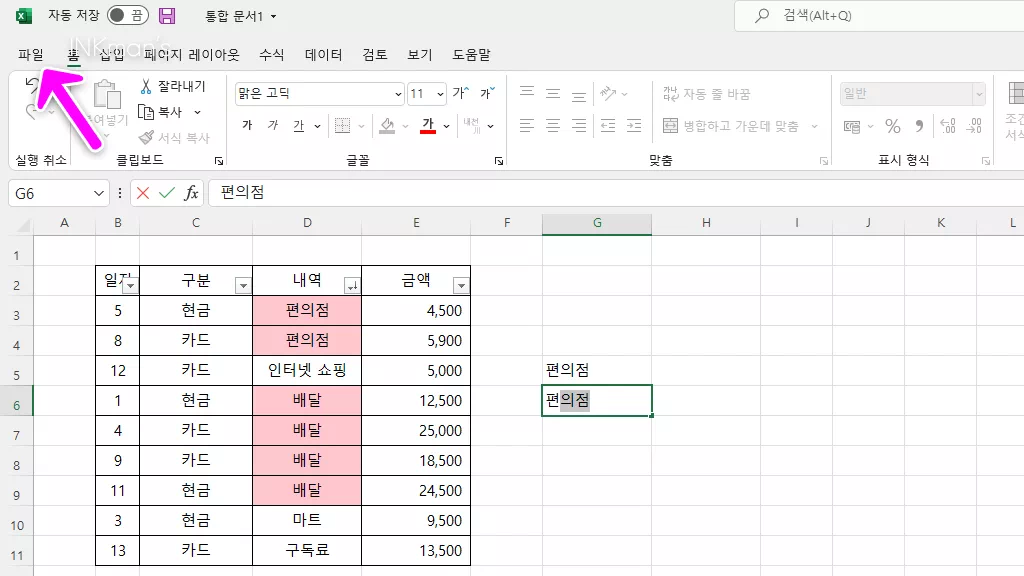Click align right icon
The image size is (1024, 576).
(579, 125)
